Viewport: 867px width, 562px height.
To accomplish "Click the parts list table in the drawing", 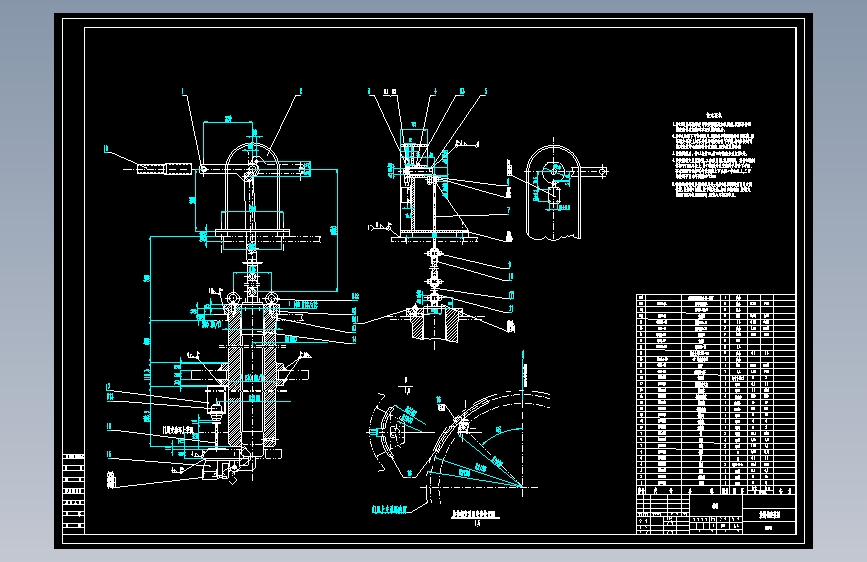I will click(715, 394).
